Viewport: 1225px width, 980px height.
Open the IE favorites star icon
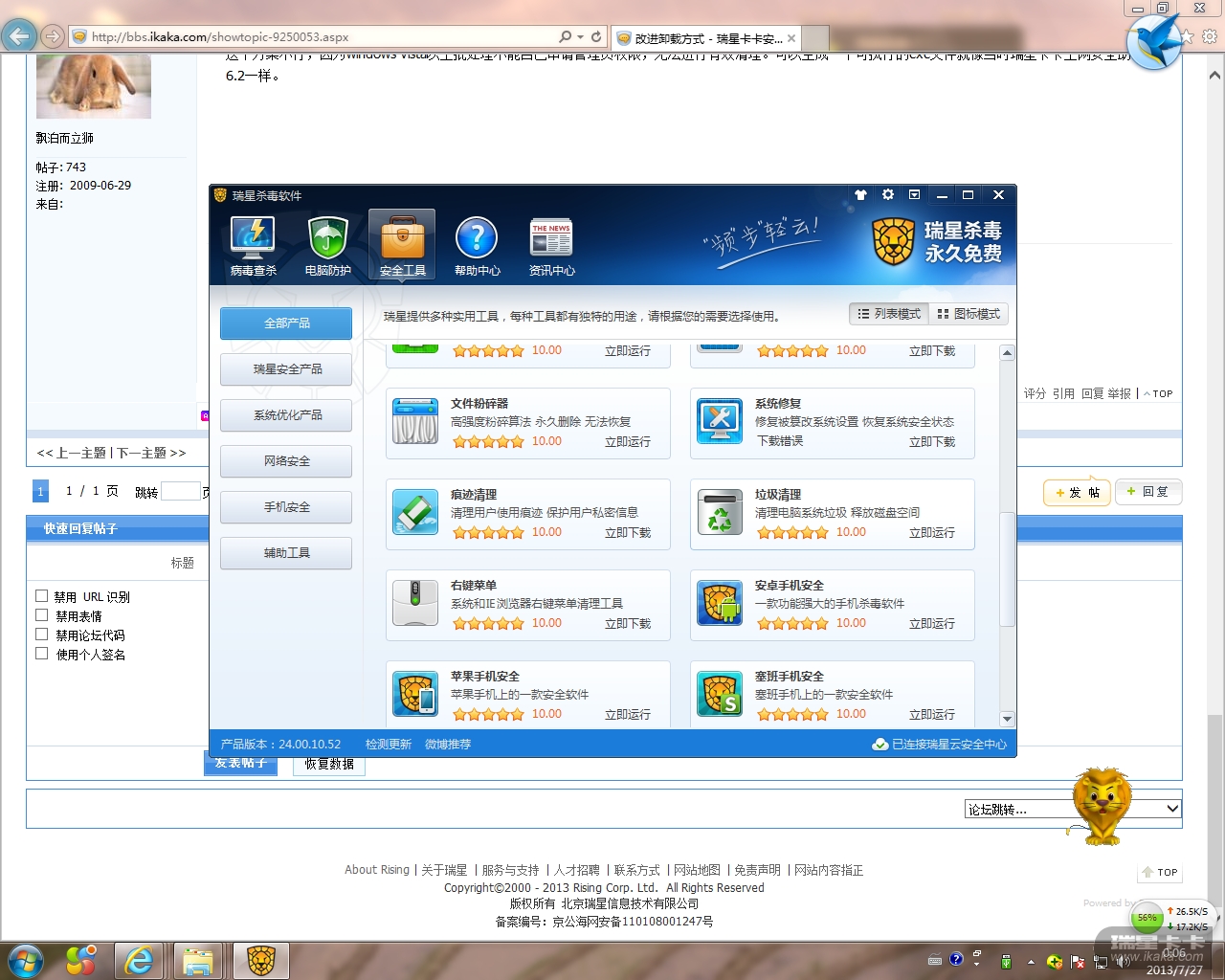click(1188, 36)
